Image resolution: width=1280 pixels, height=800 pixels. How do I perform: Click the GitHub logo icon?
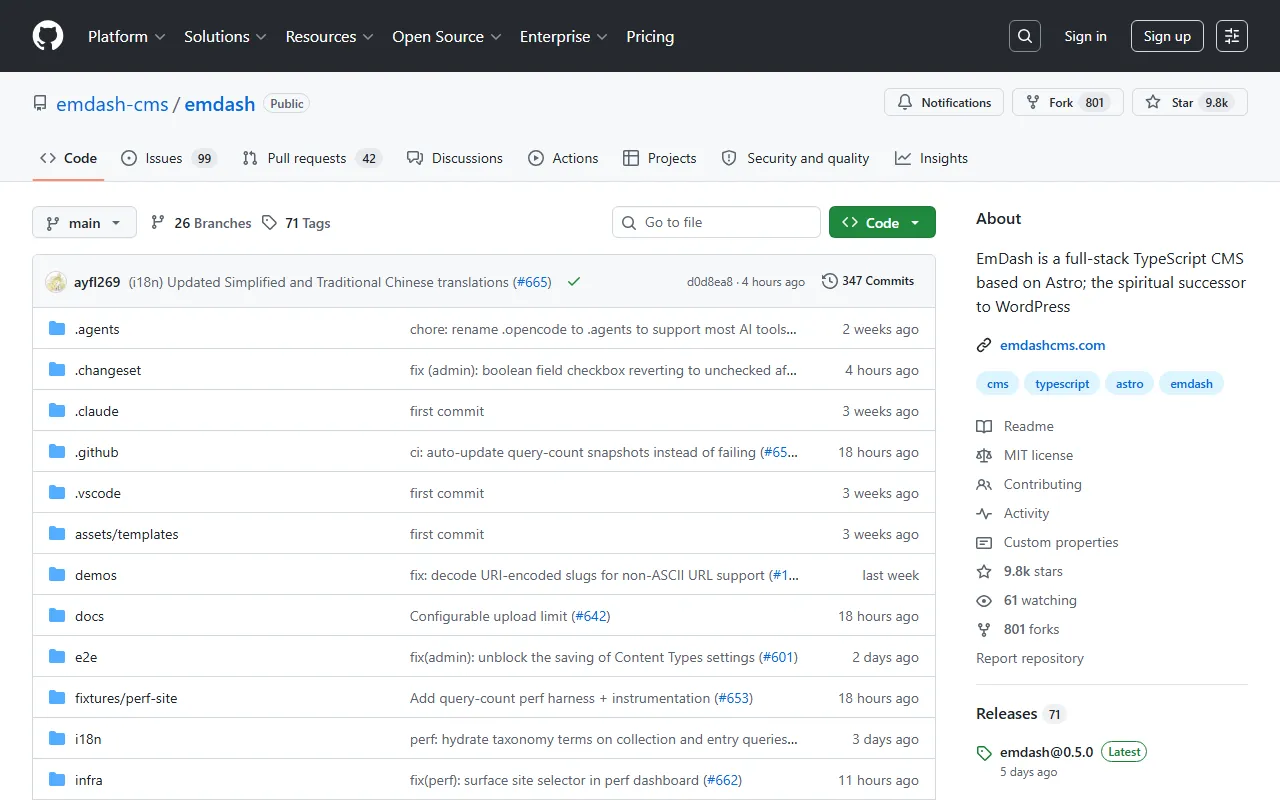(x=48, y=36)
